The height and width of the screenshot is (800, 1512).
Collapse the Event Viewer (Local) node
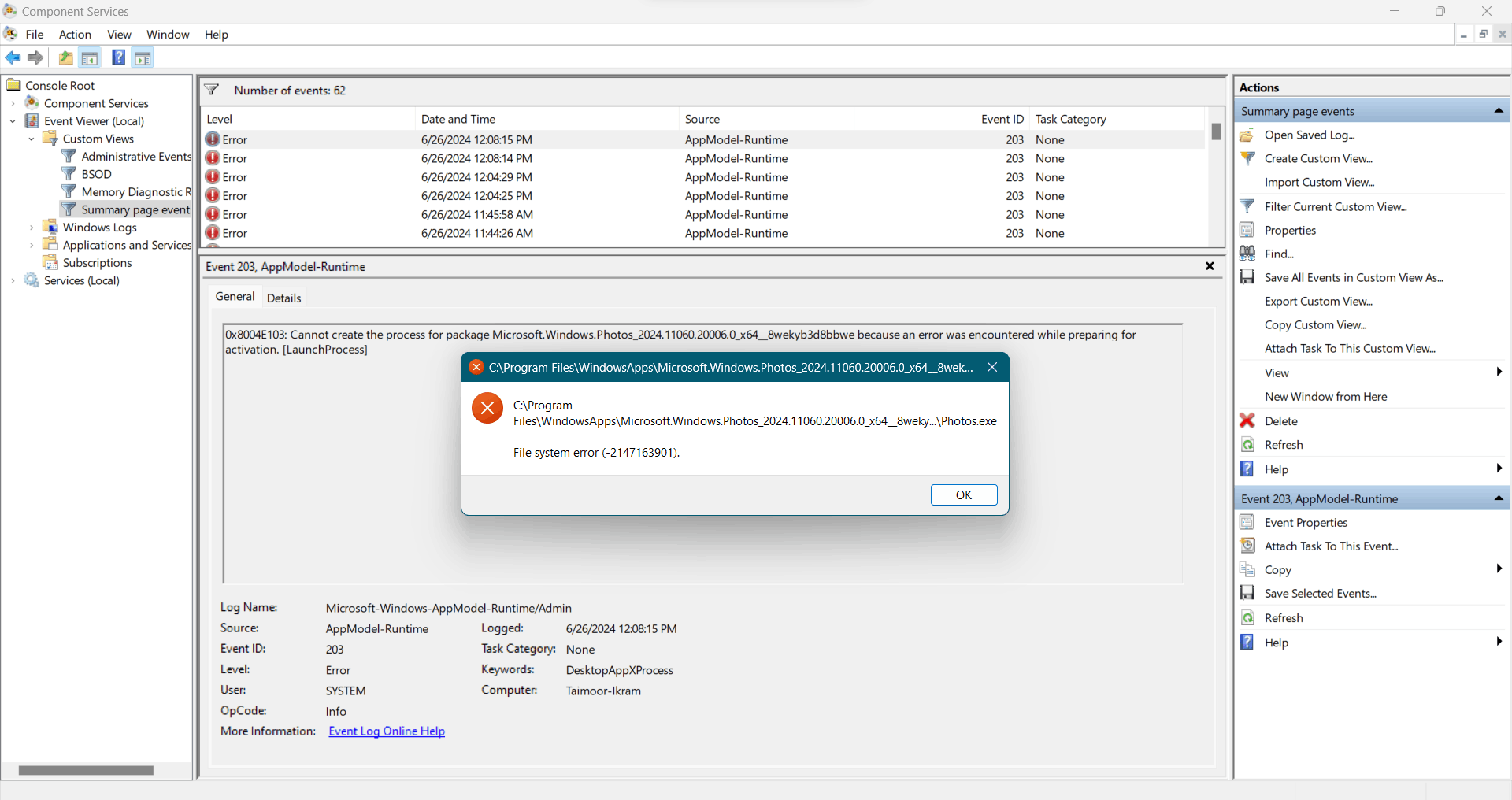[x=13, y=121]
